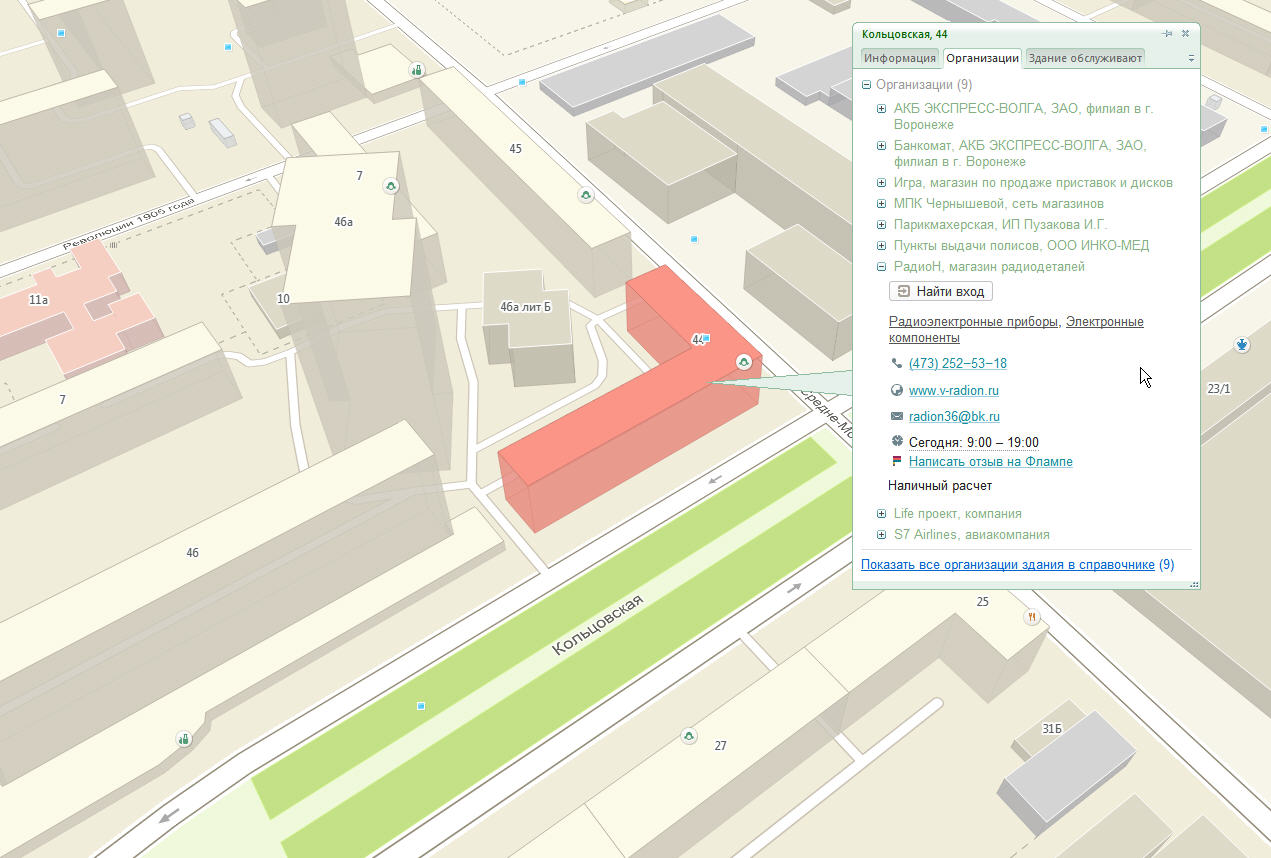
Task: Collapse the РадиоН, магазин радиодеталей entry
Action: point(882,267)
